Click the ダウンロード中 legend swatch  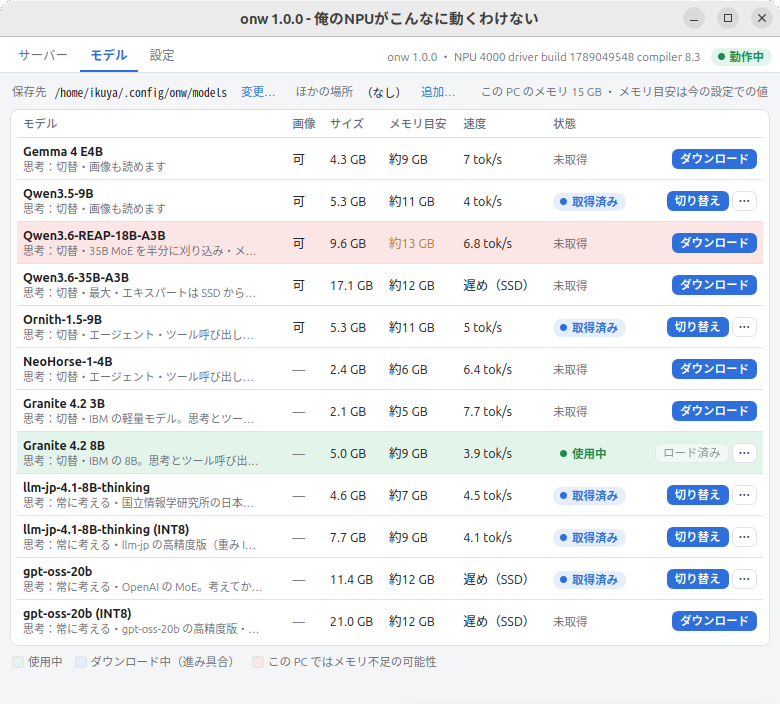click(81, 662)
